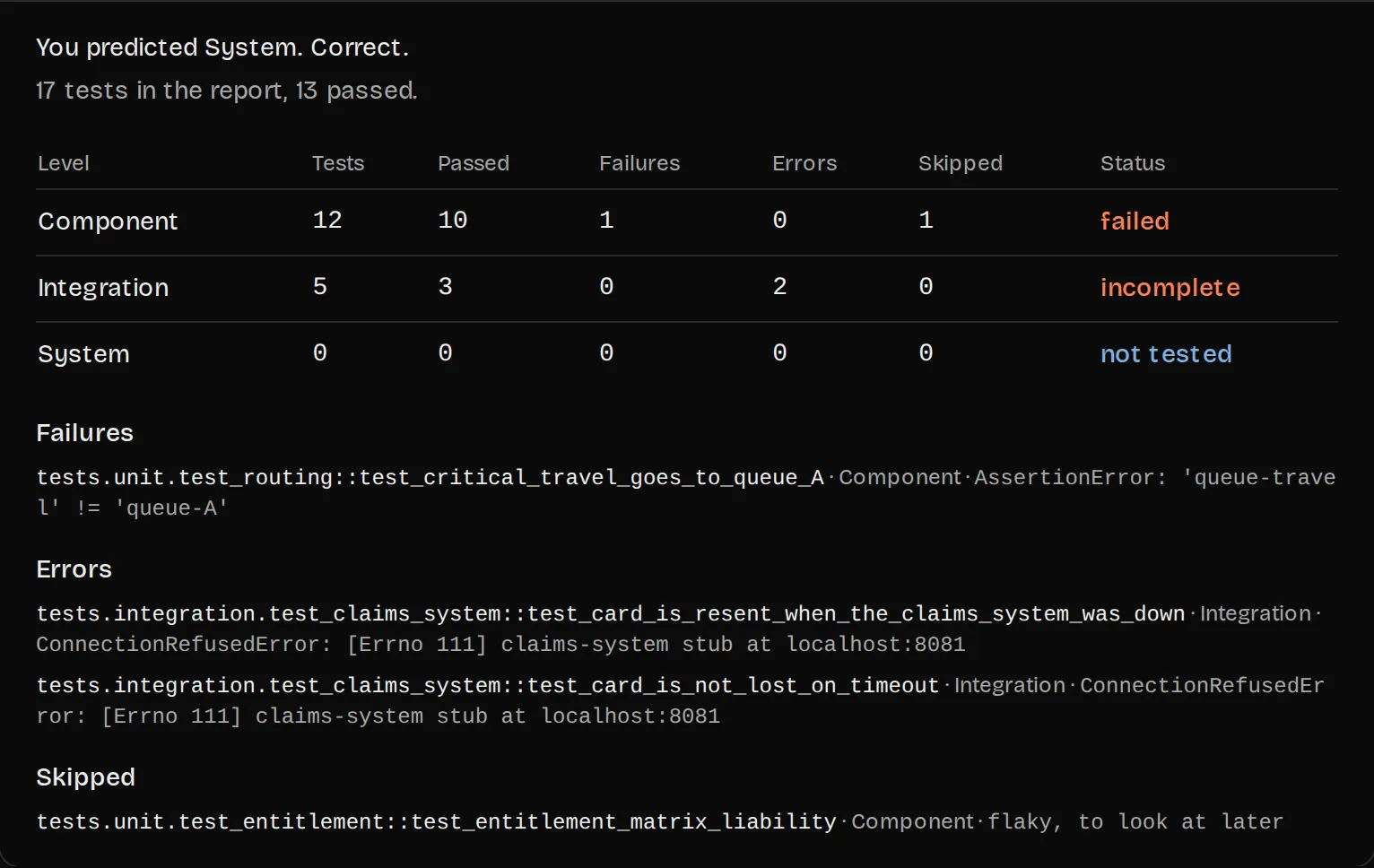The height and width of the screenshot is (868, 1374).
Task: Click the System row's Errors value 0
Action: (779, 353)
